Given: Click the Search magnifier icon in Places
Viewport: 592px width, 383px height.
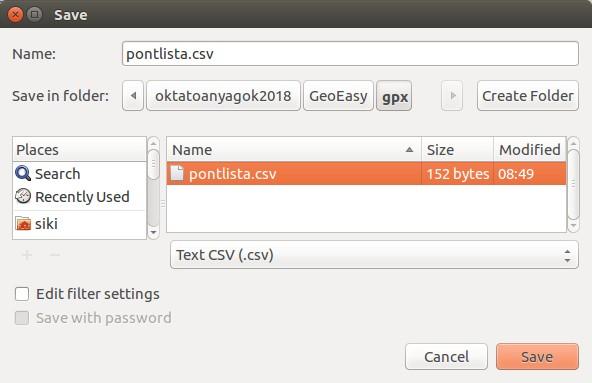Looking at the screenshot, I should pos(23,173).
